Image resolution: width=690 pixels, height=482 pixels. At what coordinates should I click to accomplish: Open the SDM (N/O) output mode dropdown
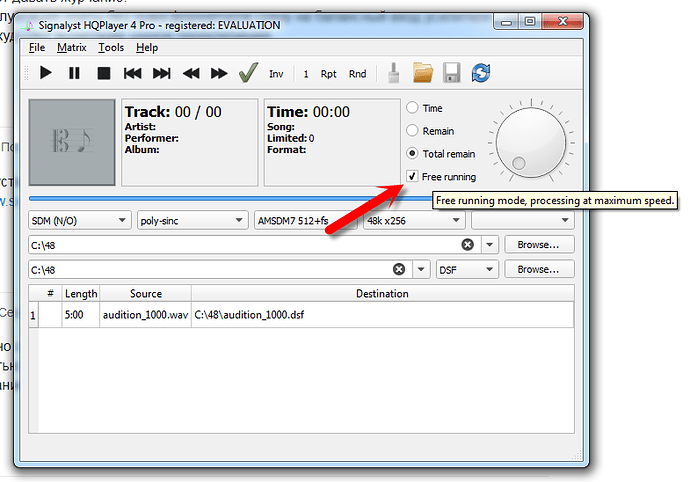(80, 220)
